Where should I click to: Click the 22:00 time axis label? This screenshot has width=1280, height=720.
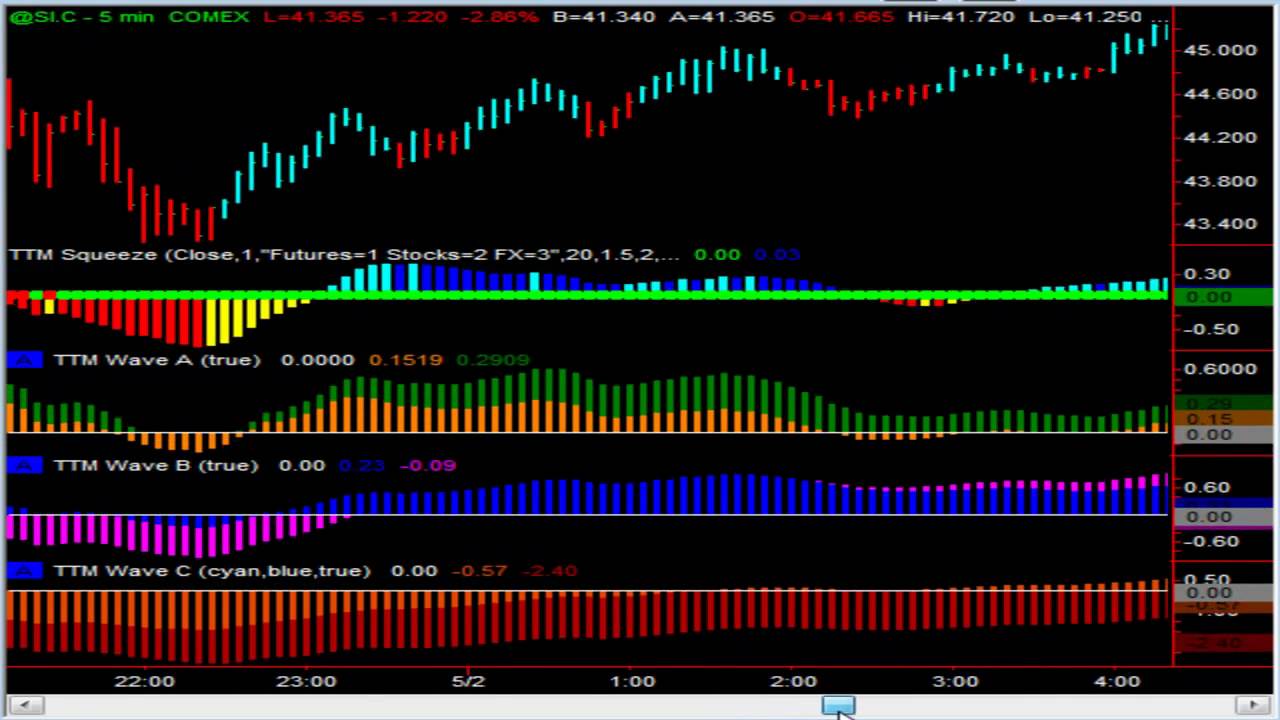[x=144, y=681]
